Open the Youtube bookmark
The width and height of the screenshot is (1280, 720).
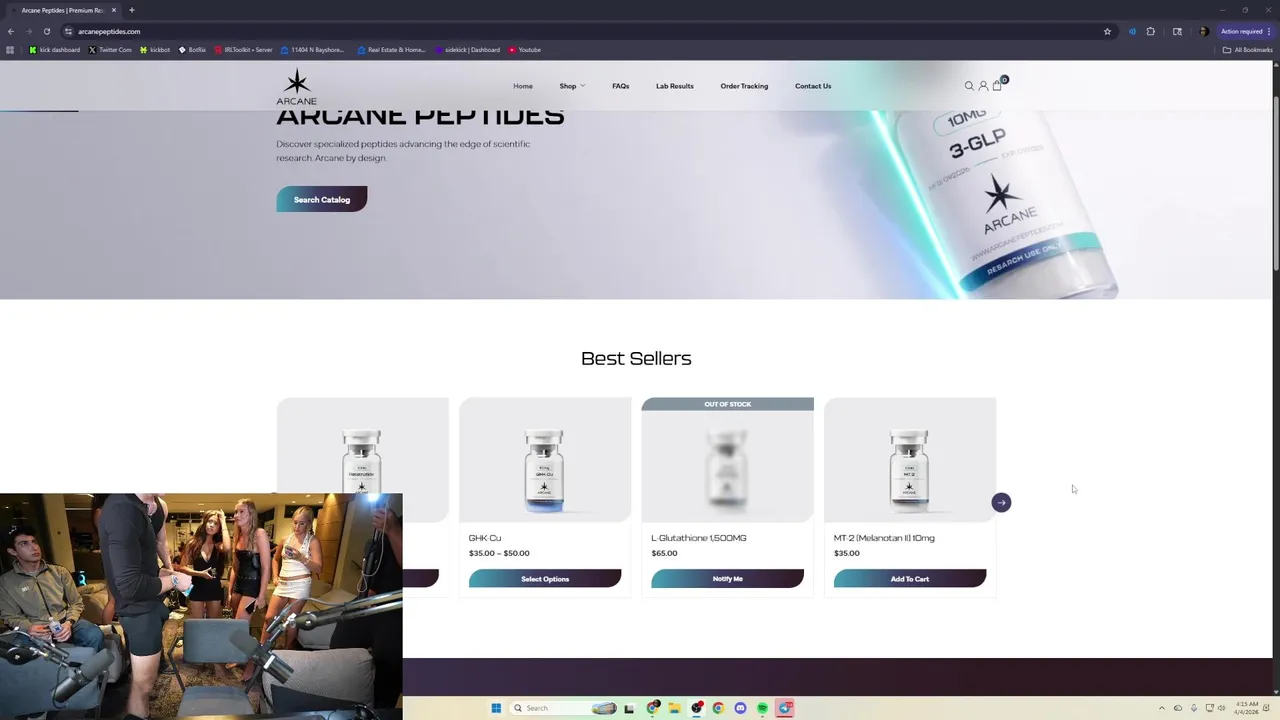click(525, 50)
